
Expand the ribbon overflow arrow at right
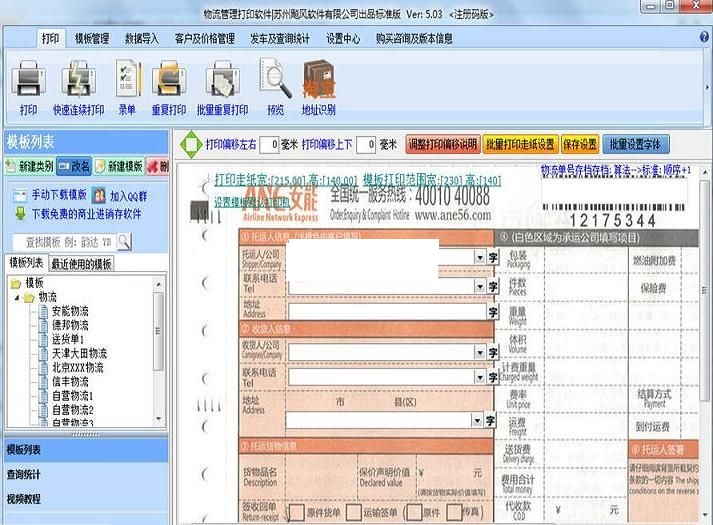tap(707, 87)
